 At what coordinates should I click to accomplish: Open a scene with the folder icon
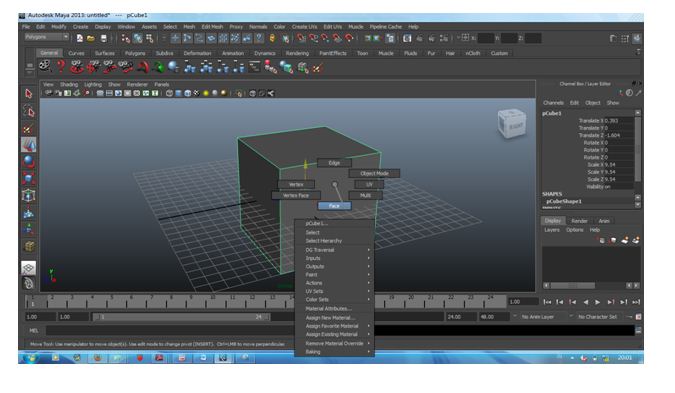(91, 38)
